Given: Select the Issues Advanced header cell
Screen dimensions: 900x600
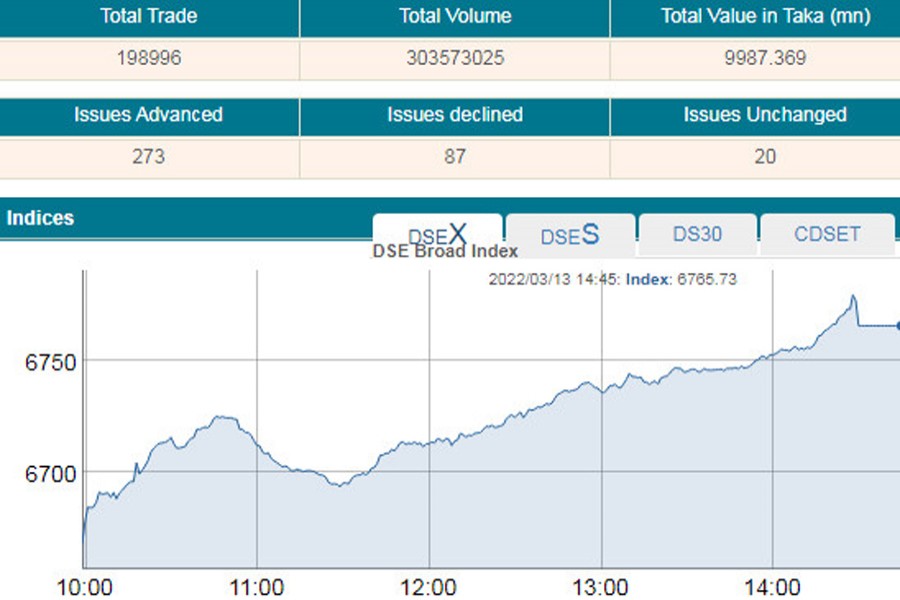Looking at the screenshot, I should (148, 115).
